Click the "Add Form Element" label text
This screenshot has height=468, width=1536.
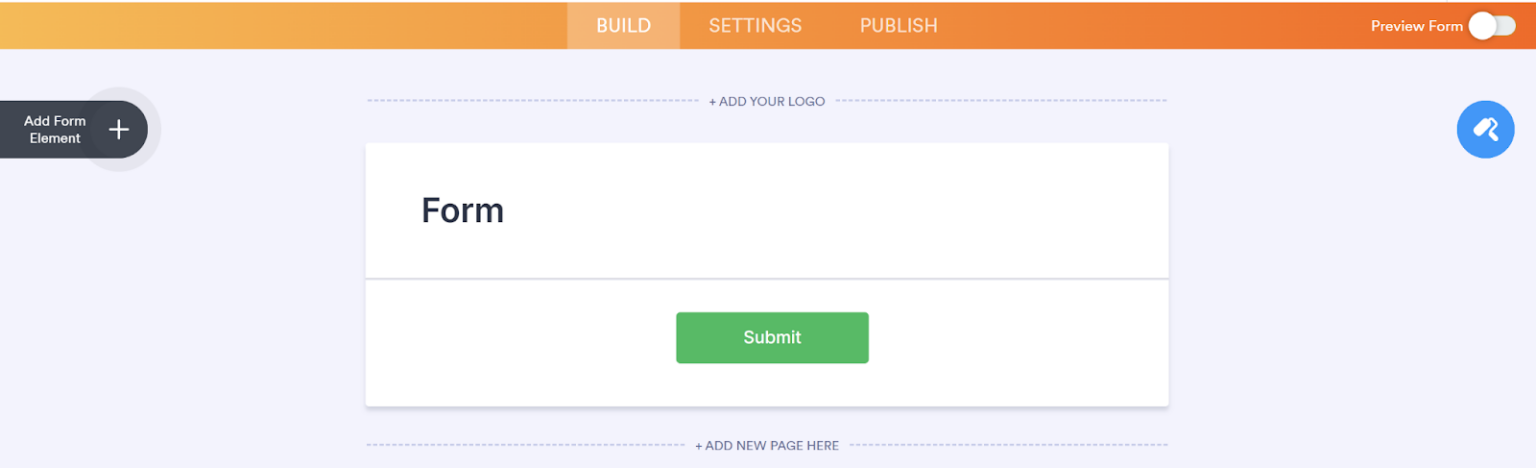click(55, 129)
